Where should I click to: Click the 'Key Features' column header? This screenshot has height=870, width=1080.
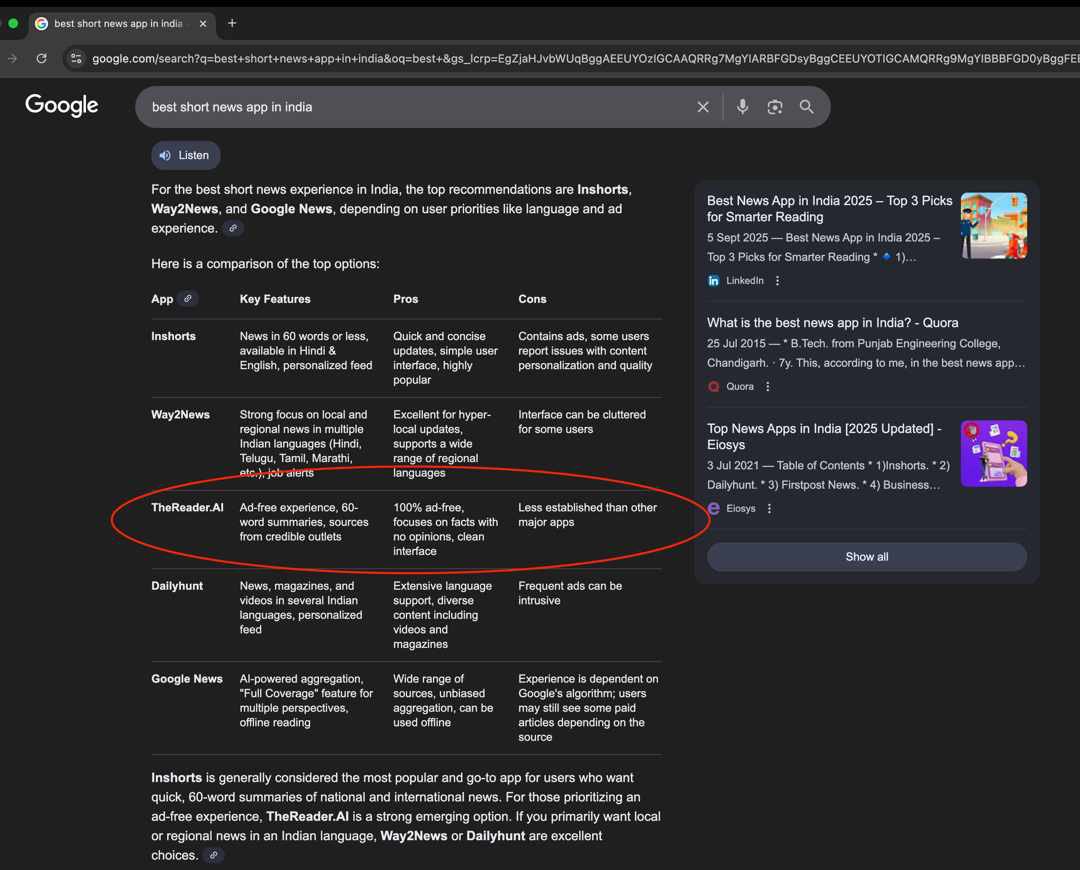pos(275,299)
